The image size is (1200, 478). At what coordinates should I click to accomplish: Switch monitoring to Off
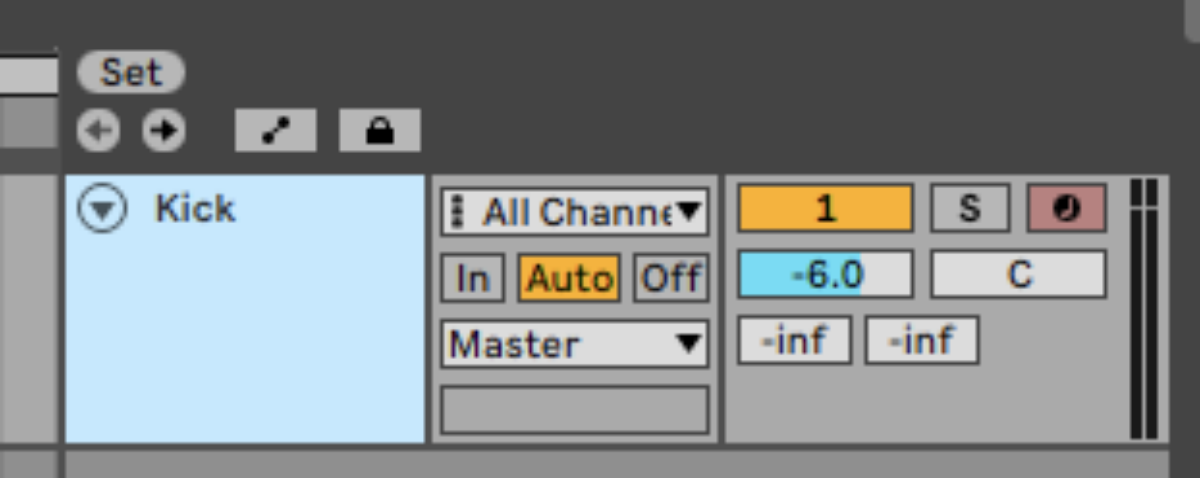click(x=671, y=278)
